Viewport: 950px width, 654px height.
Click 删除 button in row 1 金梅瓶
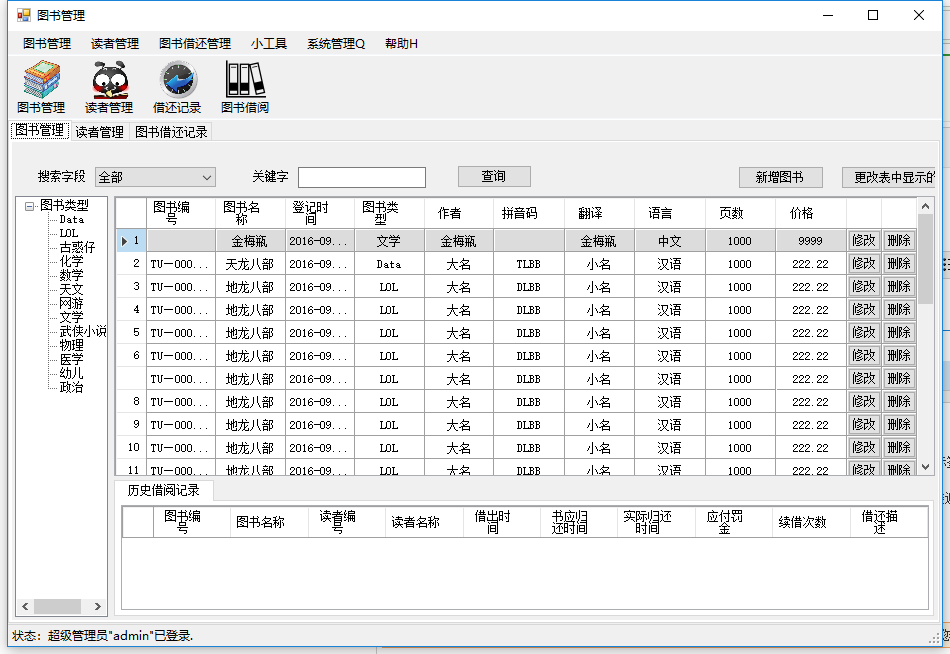tap(899, 241)
